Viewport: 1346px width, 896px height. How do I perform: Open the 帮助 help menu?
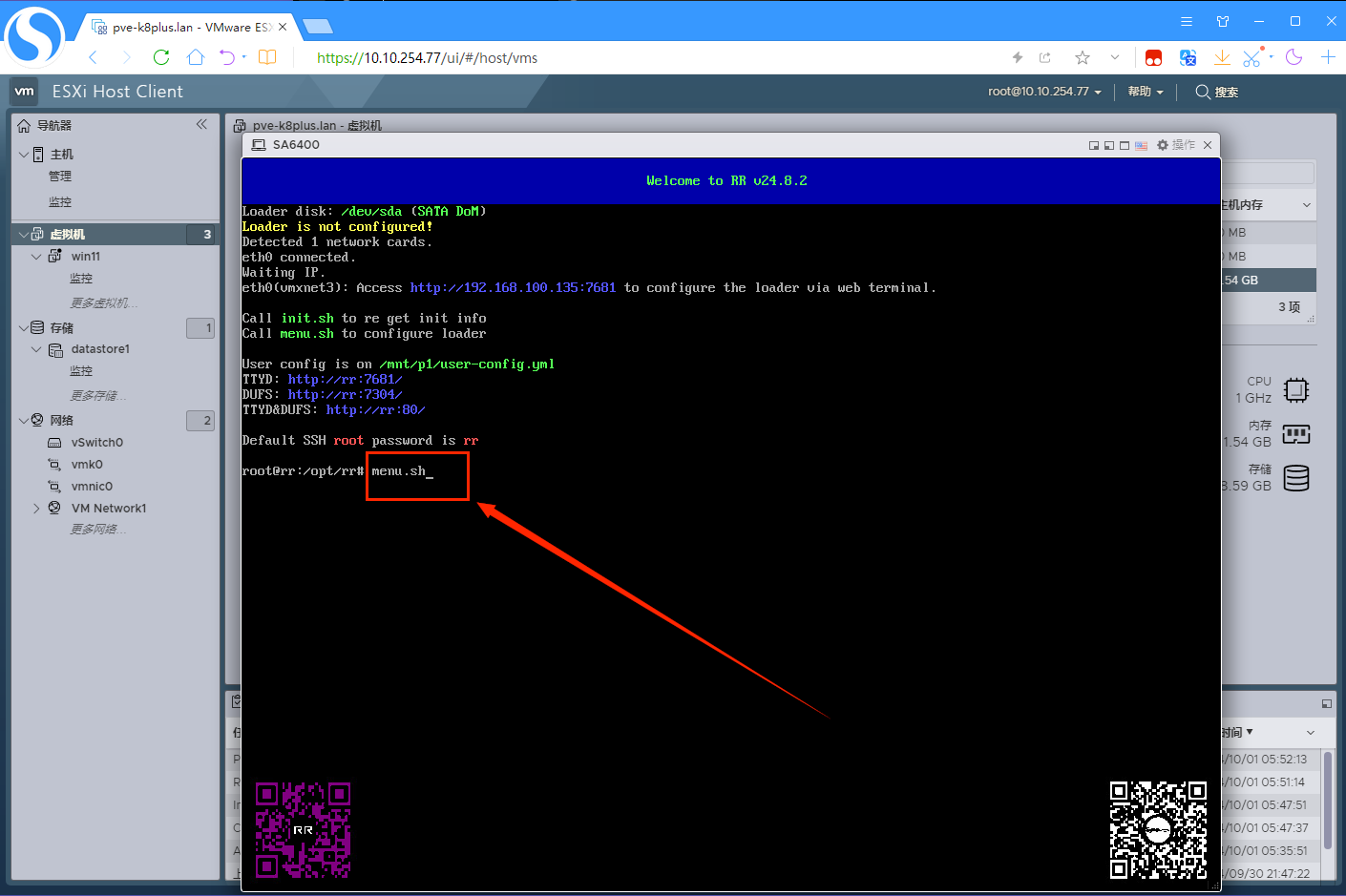[1146, 92]
